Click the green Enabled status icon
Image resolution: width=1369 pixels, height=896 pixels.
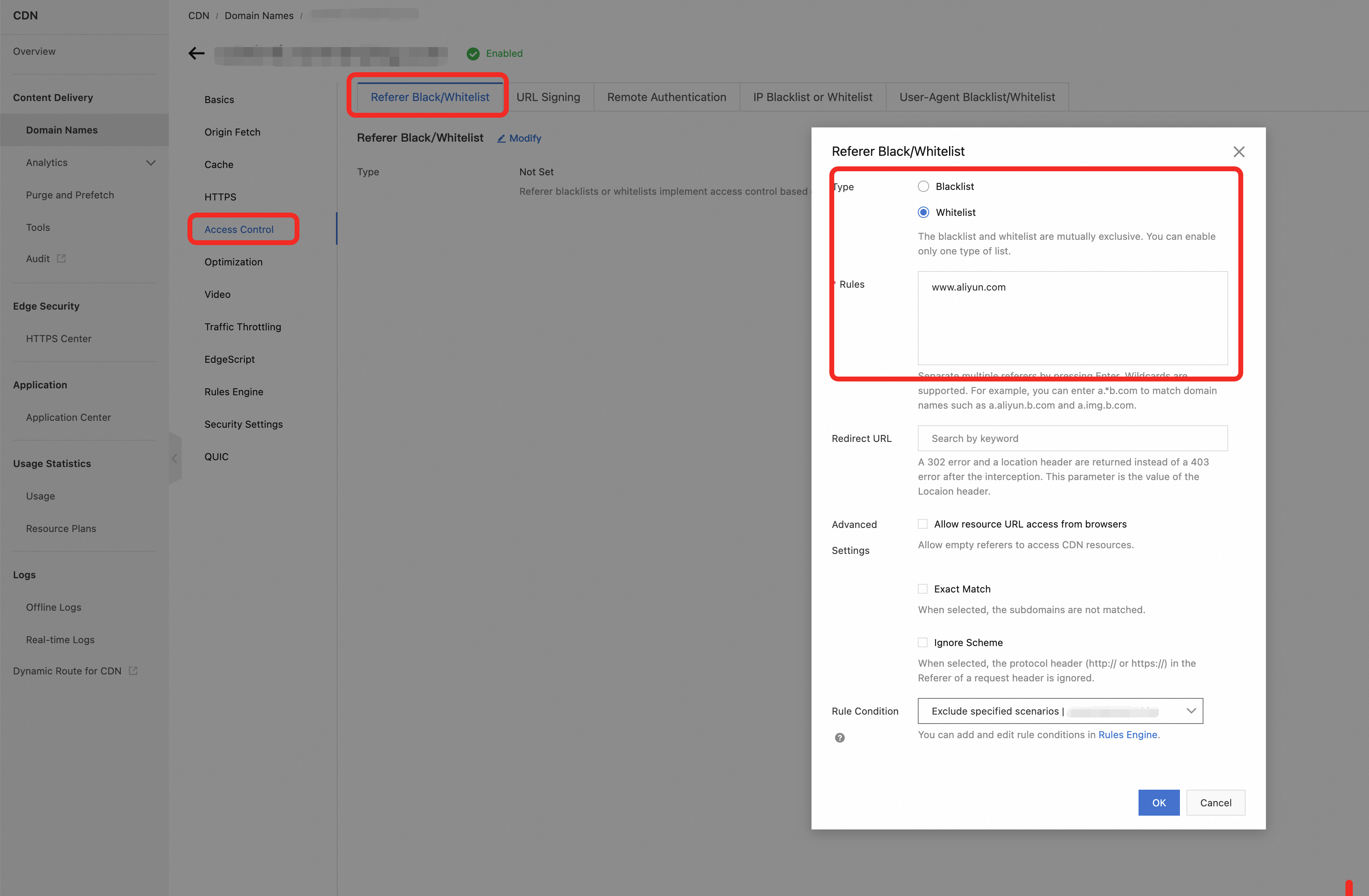[x=473, y=54]
